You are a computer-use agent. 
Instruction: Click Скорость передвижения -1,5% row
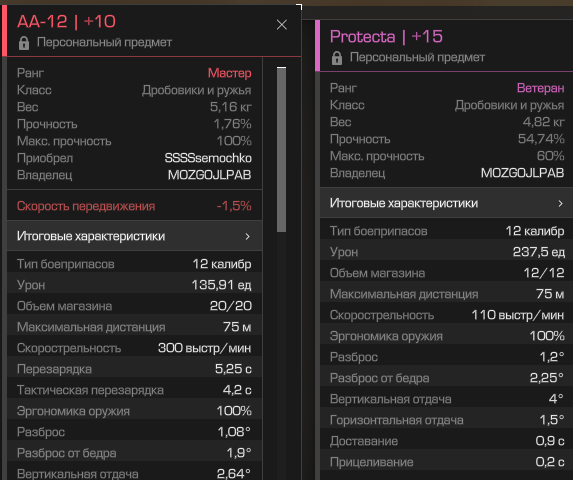tap(134, 206)
